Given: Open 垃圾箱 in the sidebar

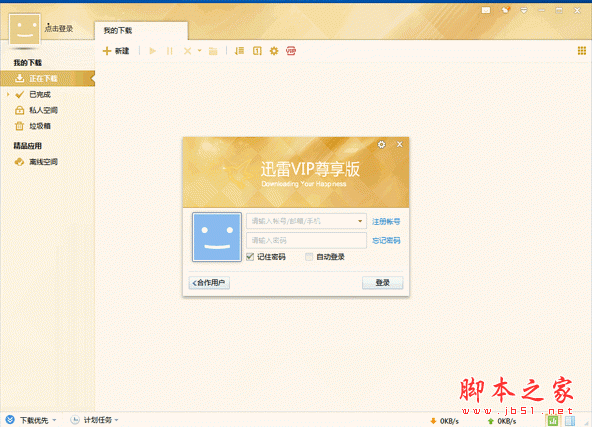Looking at the screenshot, I should (40, 126).
